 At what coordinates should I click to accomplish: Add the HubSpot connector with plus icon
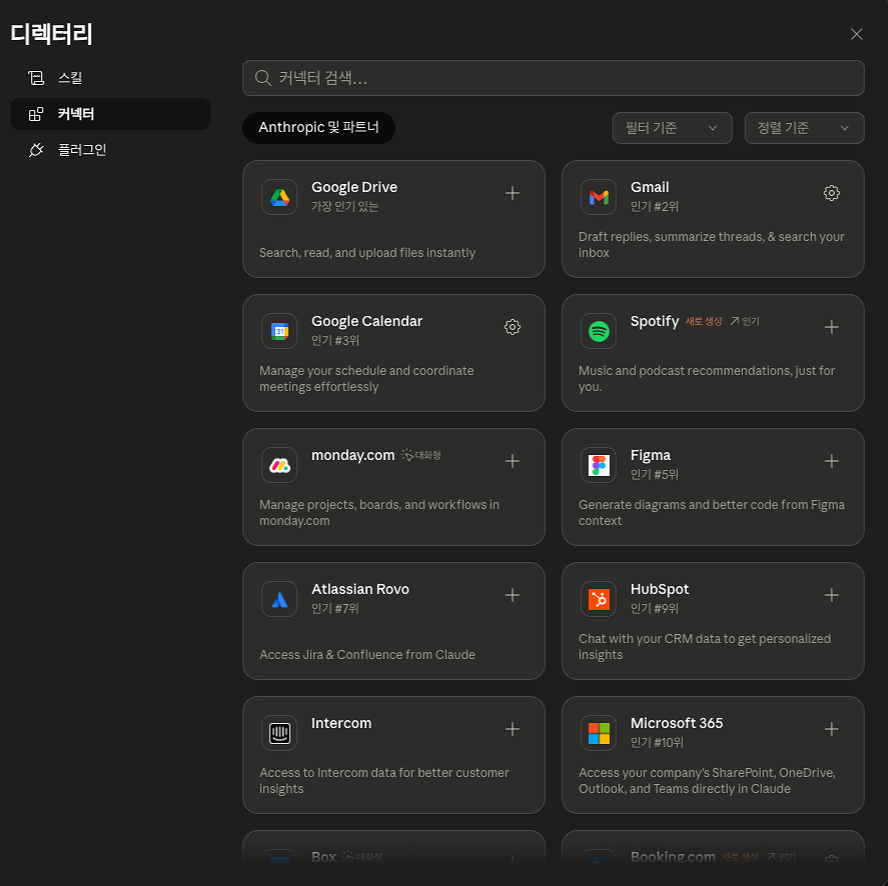click(831, 595)
